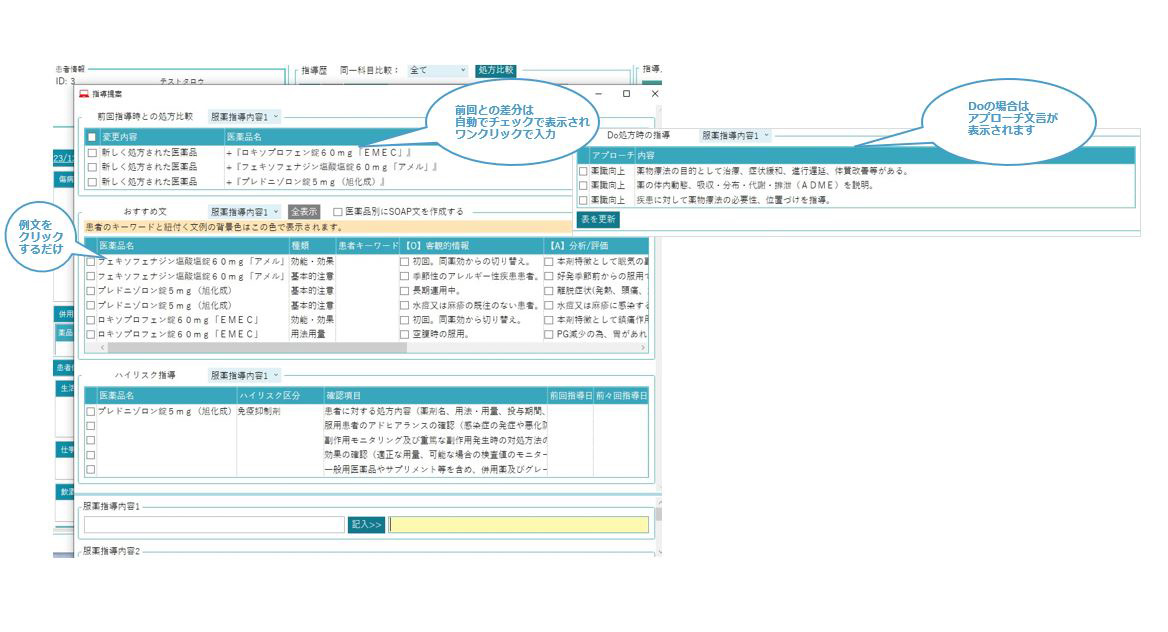1168x632 pixels.
Task: Close the 指導提案 window
Action: [655, 93]
